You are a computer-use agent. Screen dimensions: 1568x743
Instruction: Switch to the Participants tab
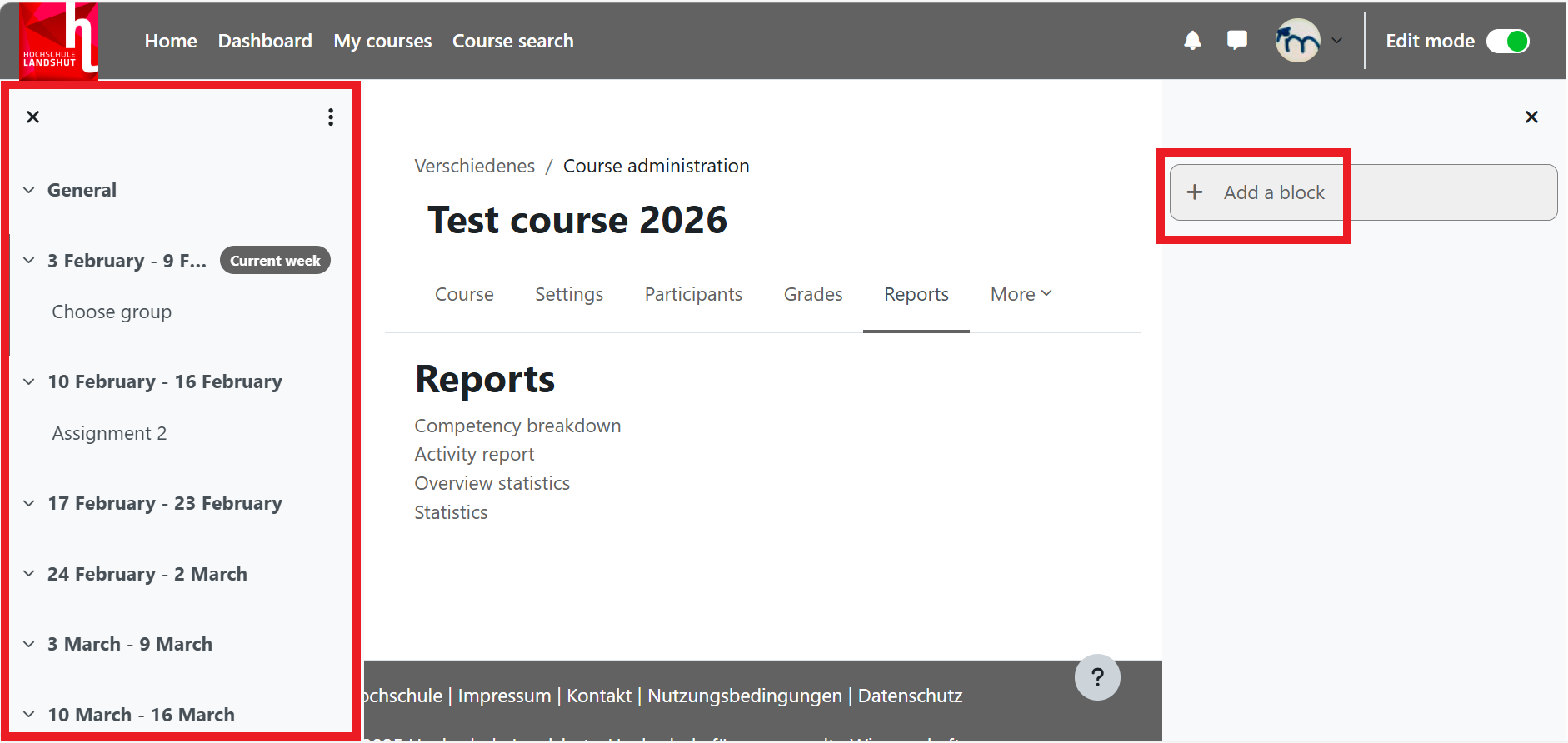point(693,295)
